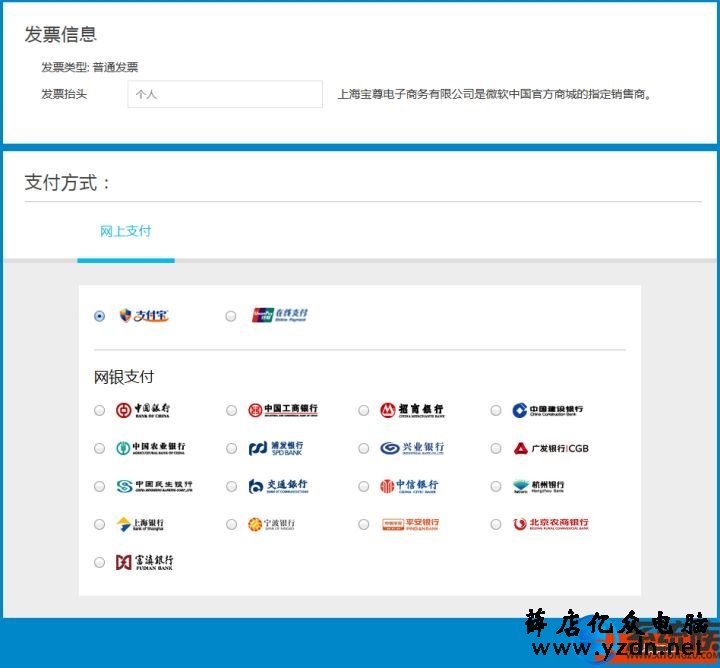Image resolution: width=720 pixels, height=668 pixels.
Task: Choose the Hangzhou Bank 杭州银行 radio button
Action: [496, 486]
